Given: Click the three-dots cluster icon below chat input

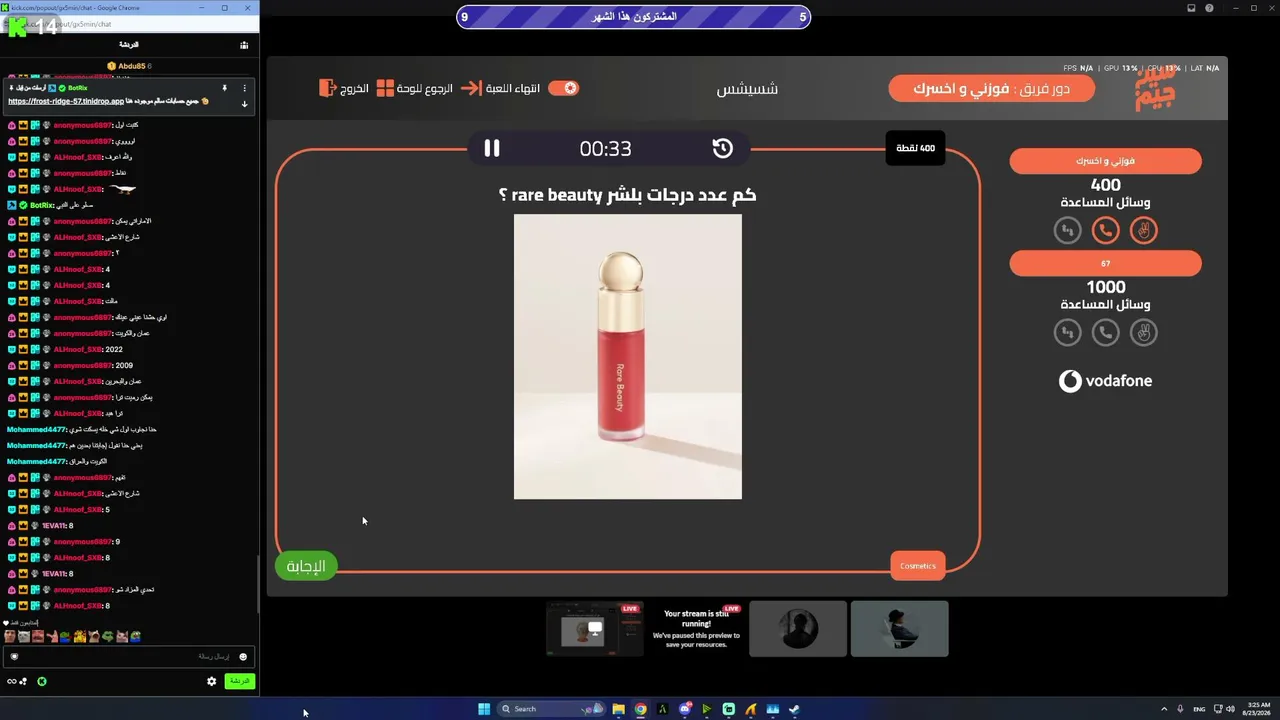Looking at the screenshot, I should (24, 682).
